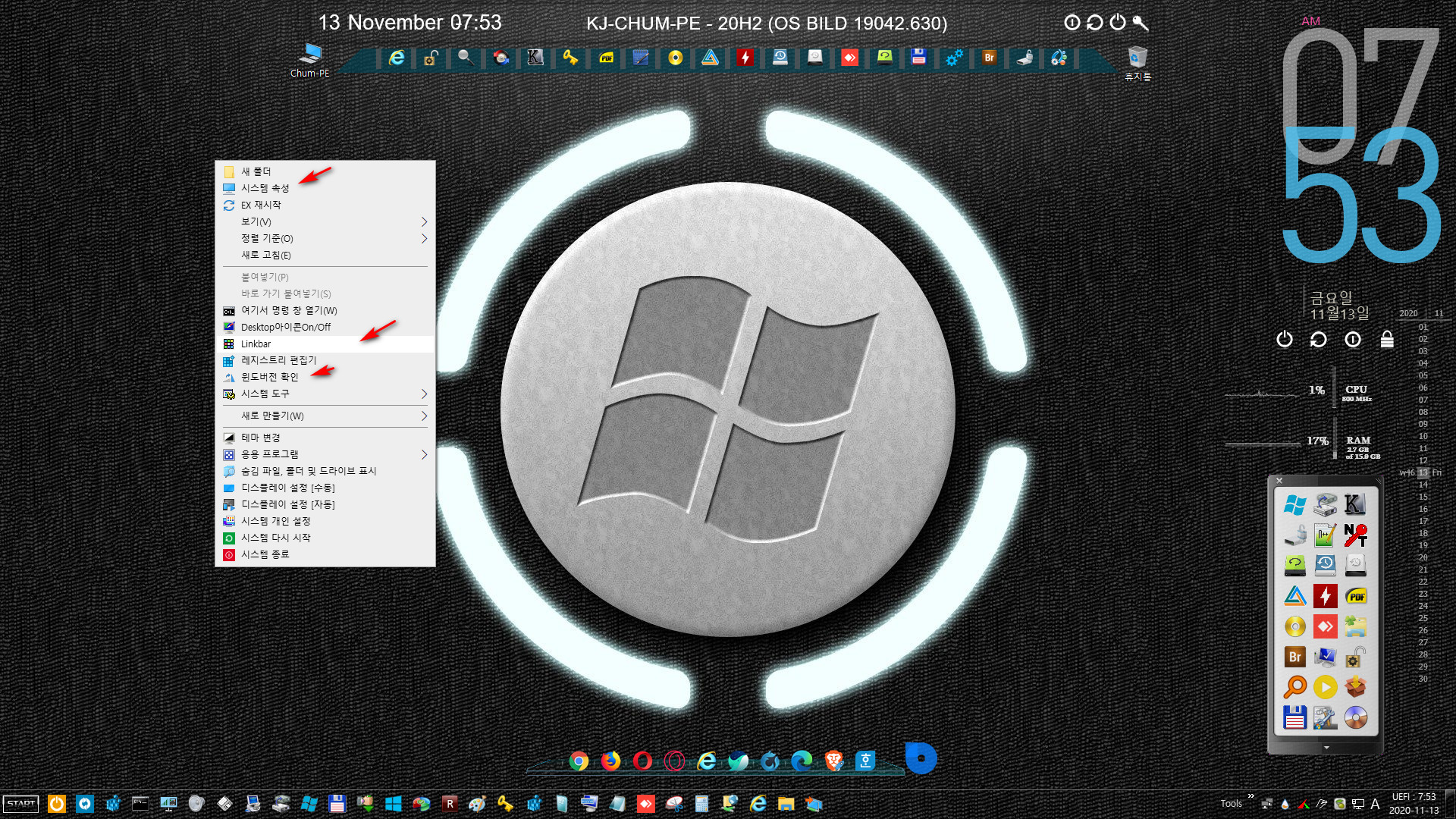This screenshot has height=819, width=1456.
Task: Open 레지스트리 편집기 from context menu
Action: click(325, 360)
